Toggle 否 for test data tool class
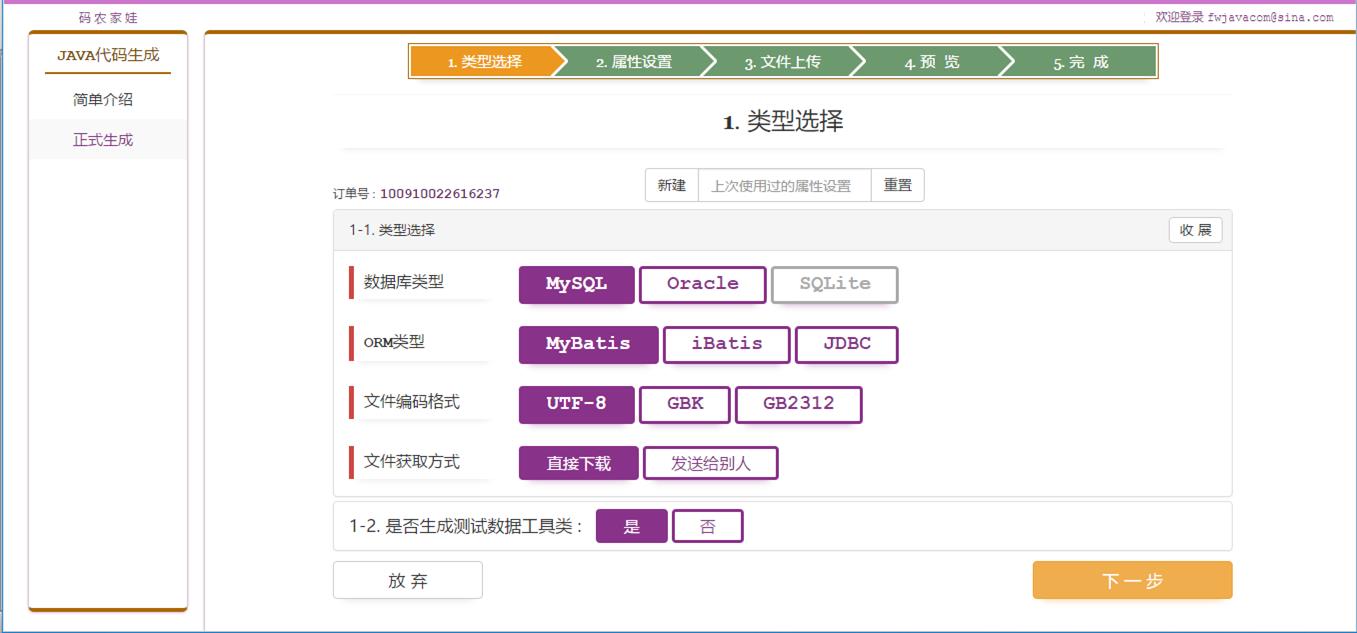 coord(707,526)
